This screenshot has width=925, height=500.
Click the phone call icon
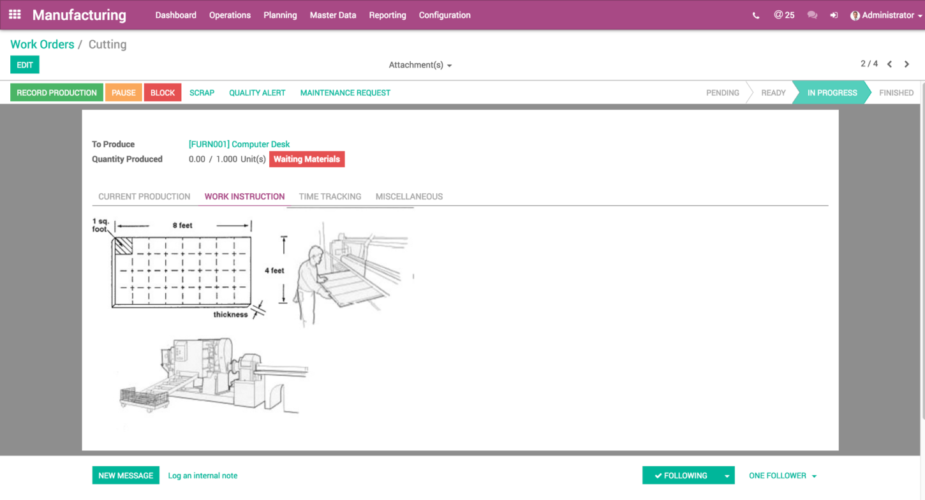tap(755, 15)
